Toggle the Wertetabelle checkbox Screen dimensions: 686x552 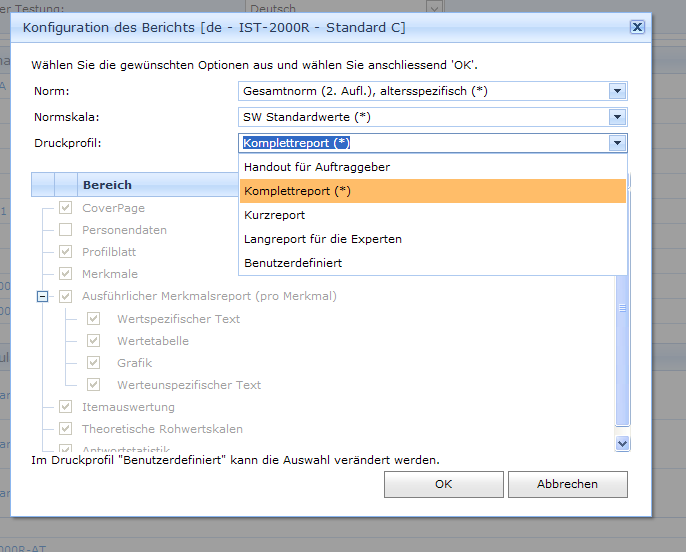click(x=94, y=341)
